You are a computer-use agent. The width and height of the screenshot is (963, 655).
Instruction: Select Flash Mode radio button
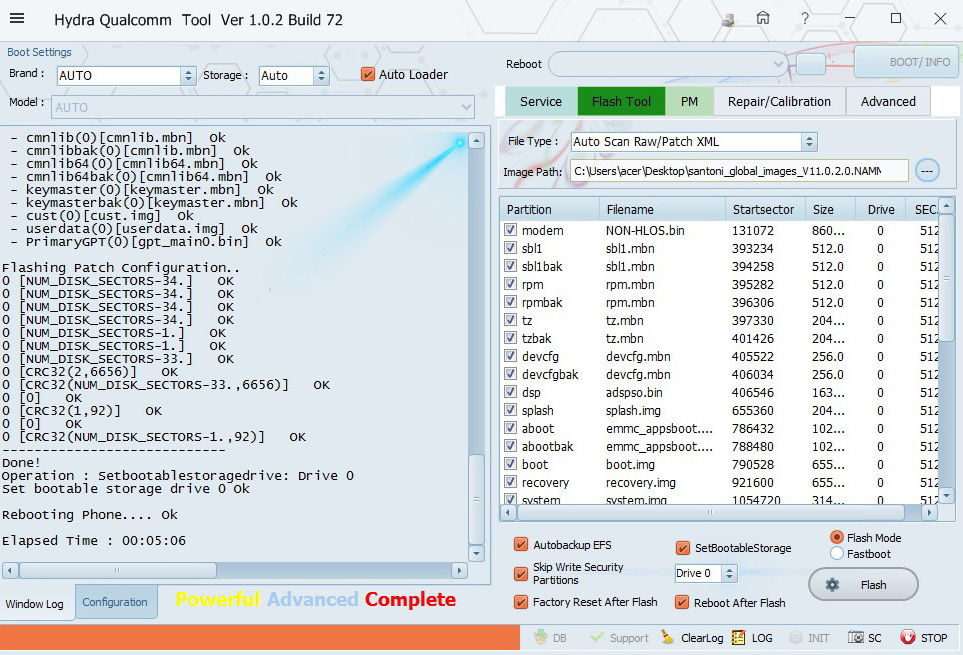pos(836,537)
